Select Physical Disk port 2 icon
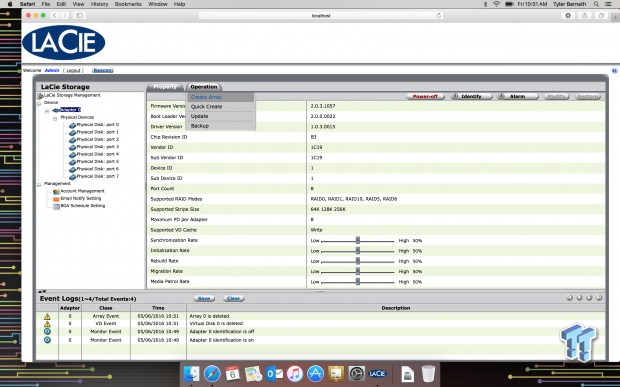The width and height of the screenshot is (620, 387). [72, 140]
